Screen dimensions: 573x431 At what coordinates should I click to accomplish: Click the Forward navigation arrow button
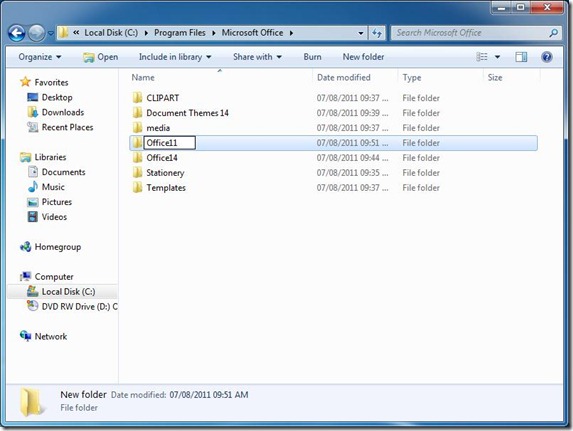click(37, 33)
